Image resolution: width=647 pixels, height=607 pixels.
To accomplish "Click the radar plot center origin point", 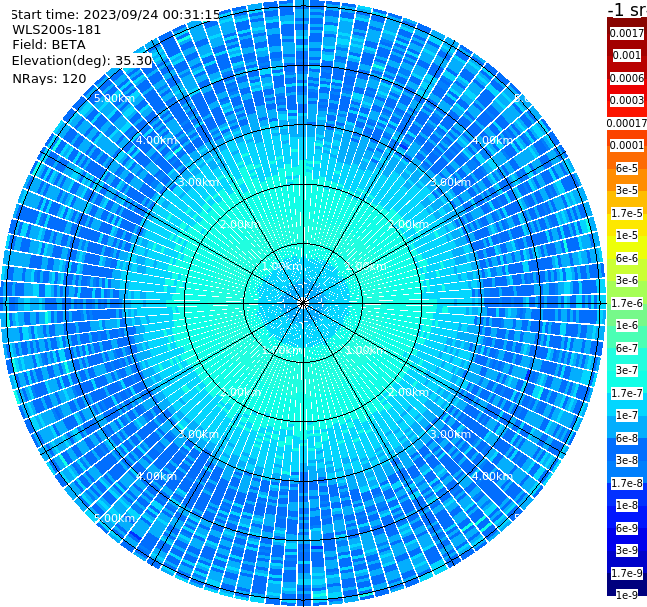I will coord(303,303).
